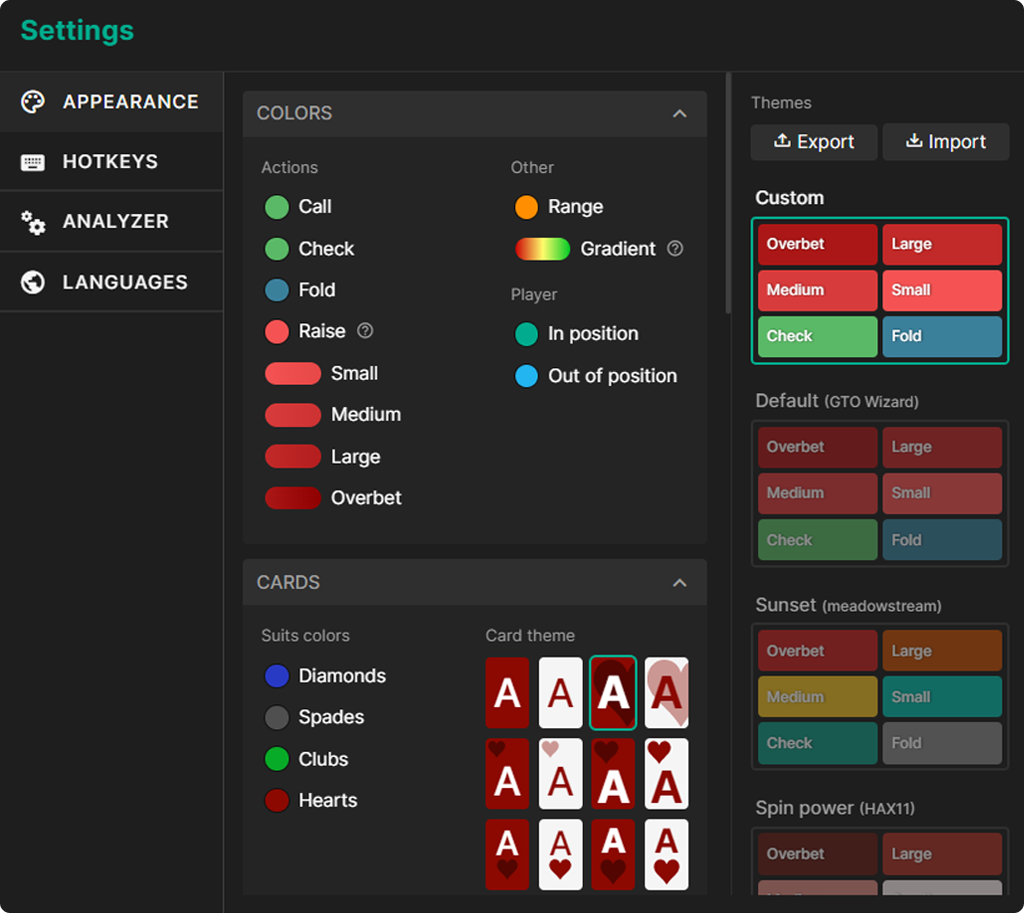Open the Hotkeys settings section

(x=111, y=161)
